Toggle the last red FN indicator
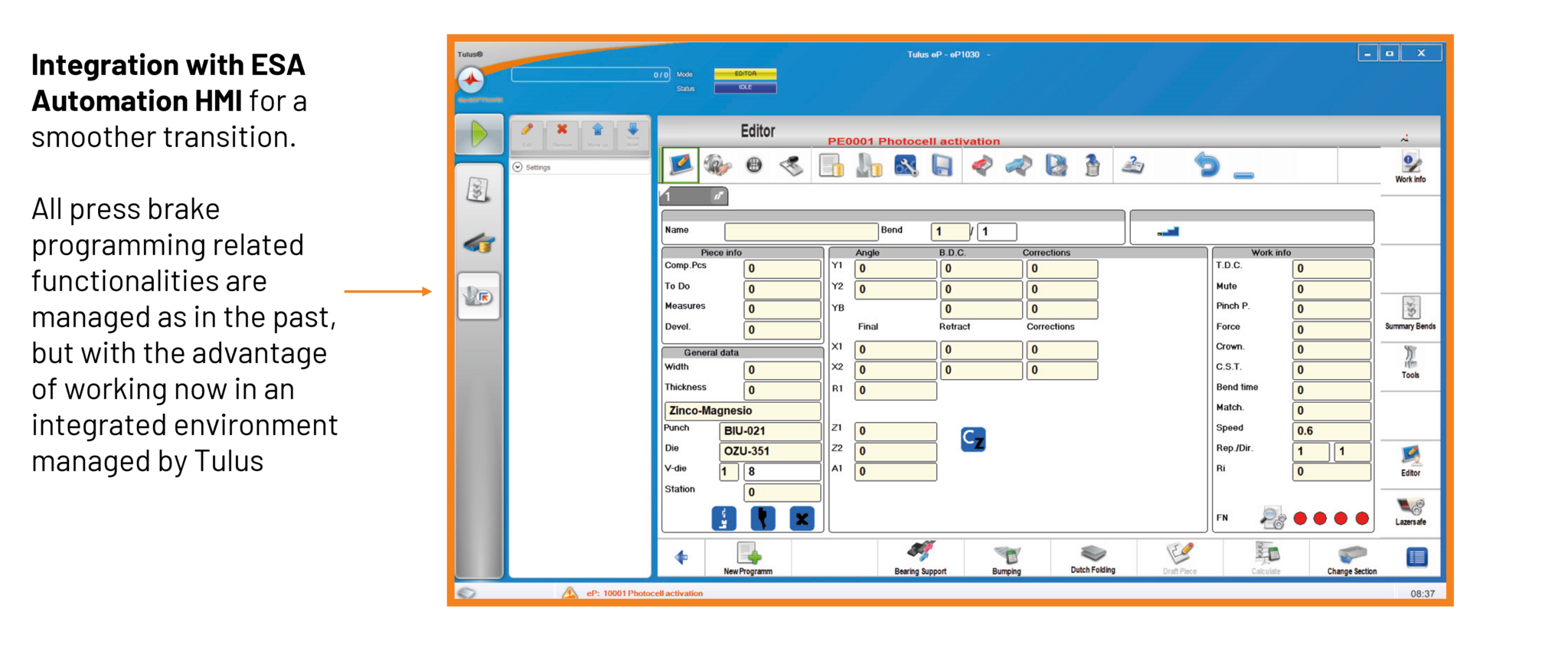Viewport: 1568px width, 645px height. [1362, 519]
